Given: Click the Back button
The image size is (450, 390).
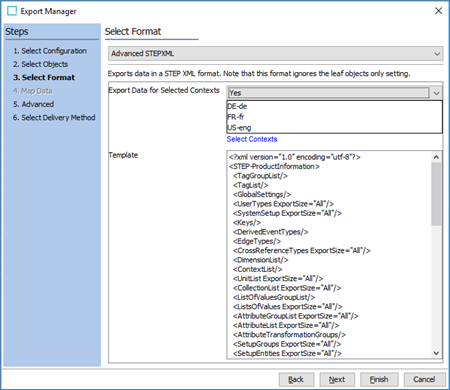Looking at the screenshot, I should click(296, 379).
